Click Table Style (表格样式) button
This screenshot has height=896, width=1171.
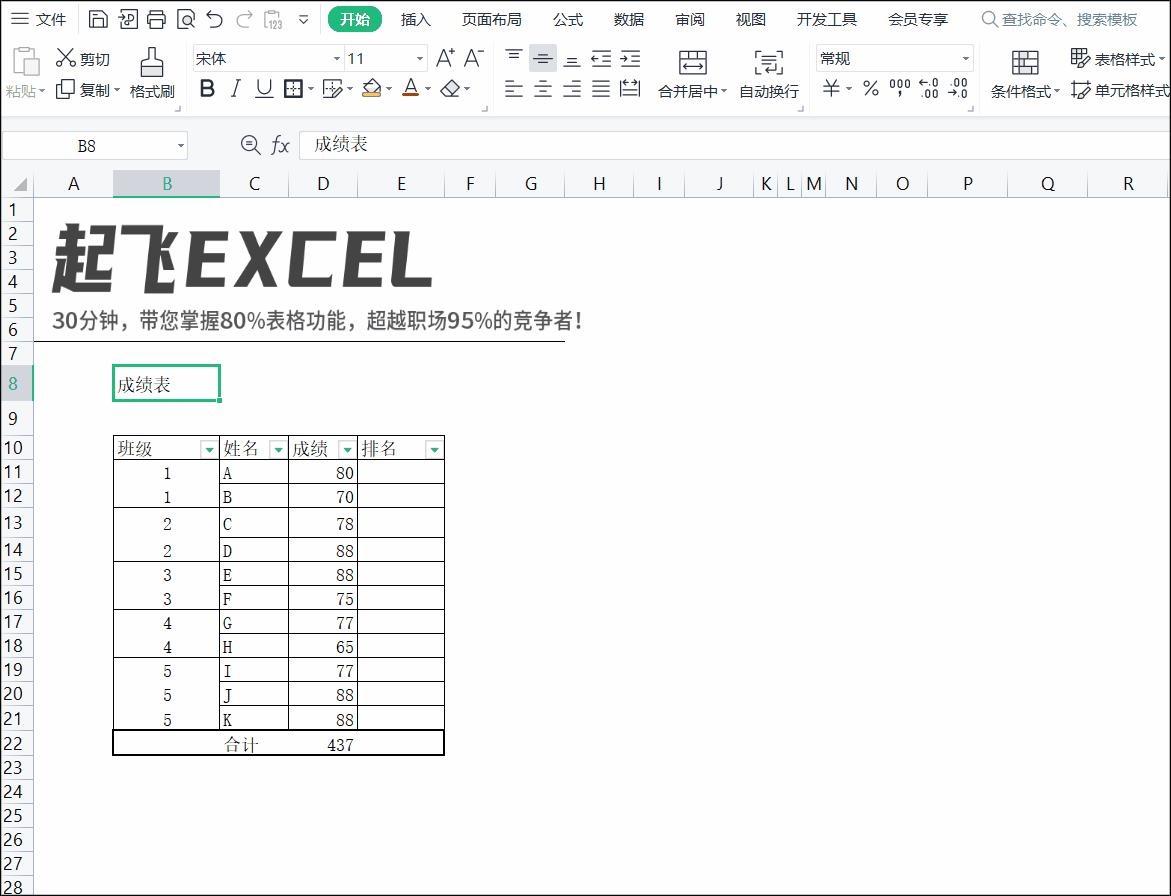point(1116,58)
